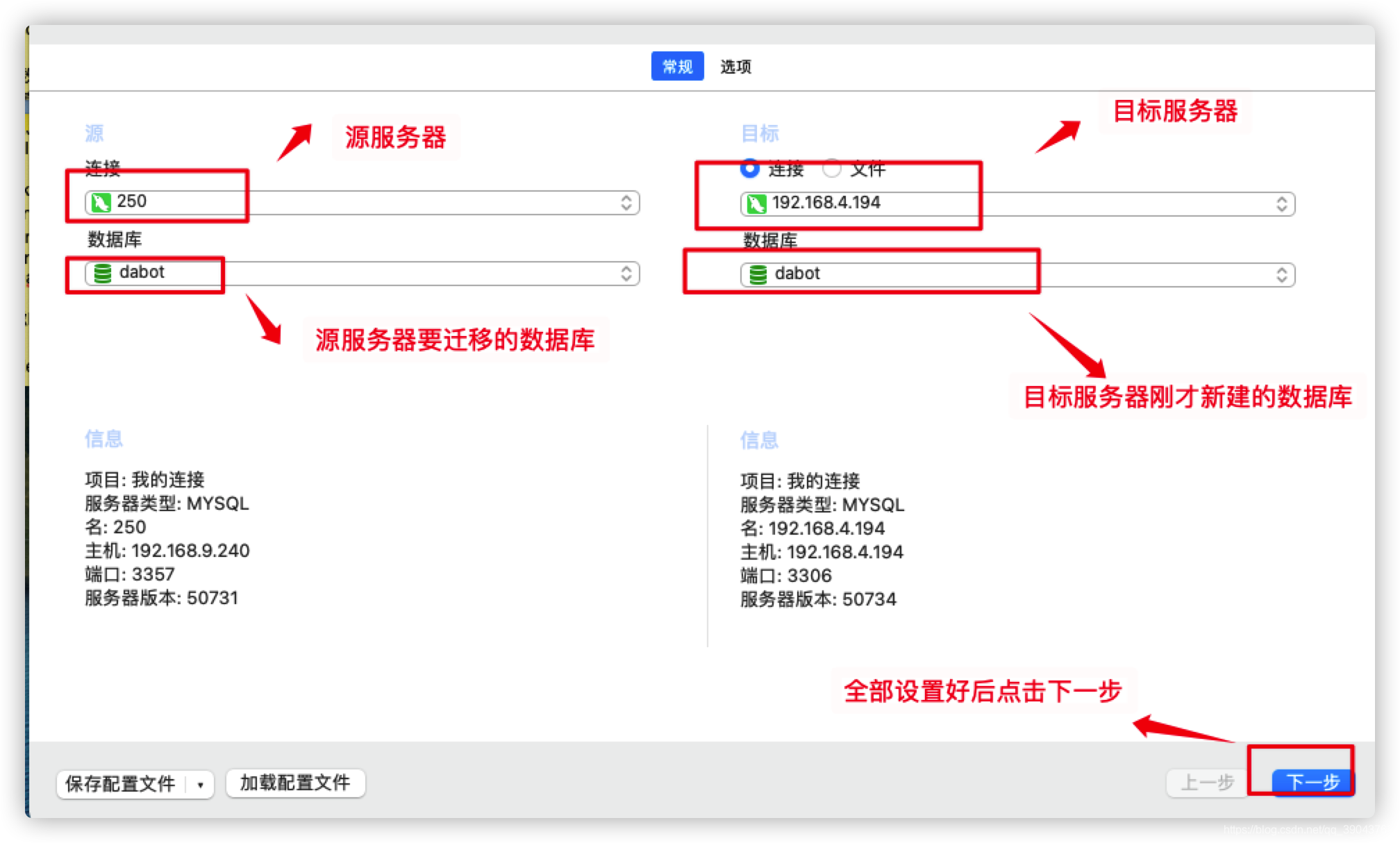Image resolution: width=1400 pixels, height=843 pixels.
Task: Click the 源 section heading
Action: click(x=94, y=133)
